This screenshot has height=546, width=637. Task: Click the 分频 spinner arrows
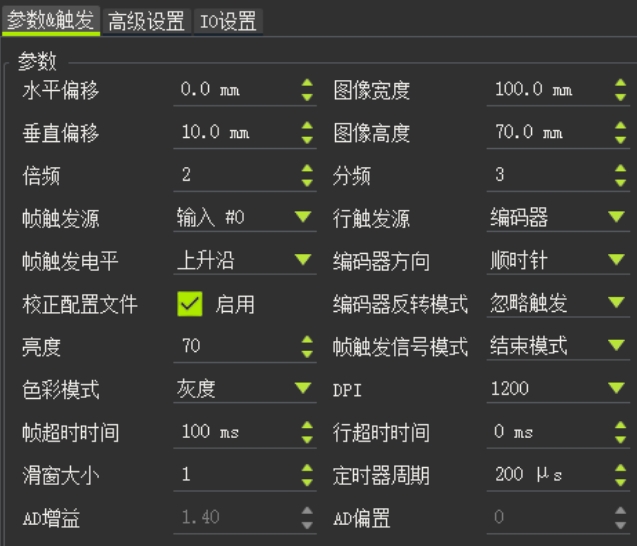tap(620, 176)
